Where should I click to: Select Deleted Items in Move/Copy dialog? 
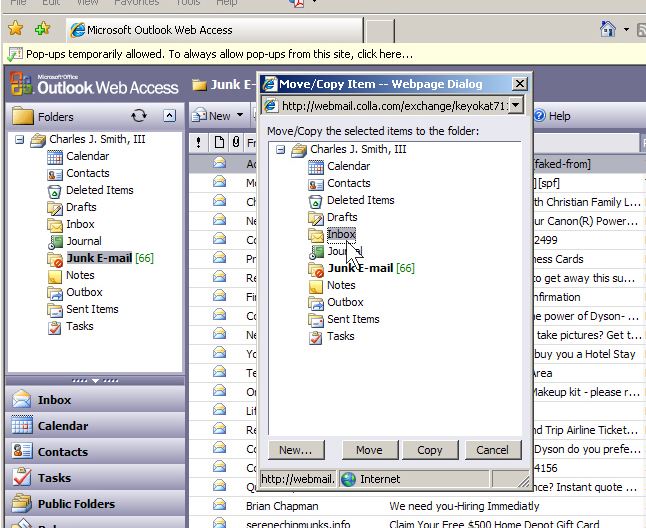click(x=360, y=200)
